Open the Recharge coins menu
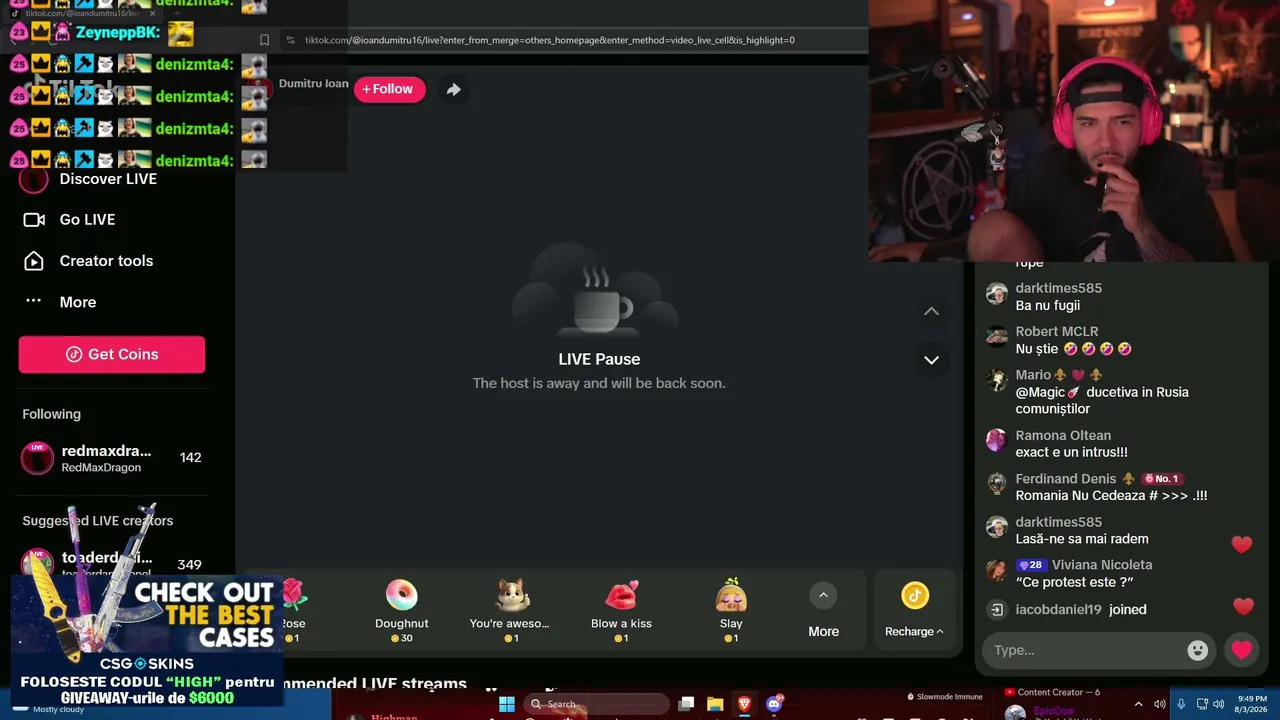Image resolution: width=1280 pixels, height=720 pixels. point(915,612)
